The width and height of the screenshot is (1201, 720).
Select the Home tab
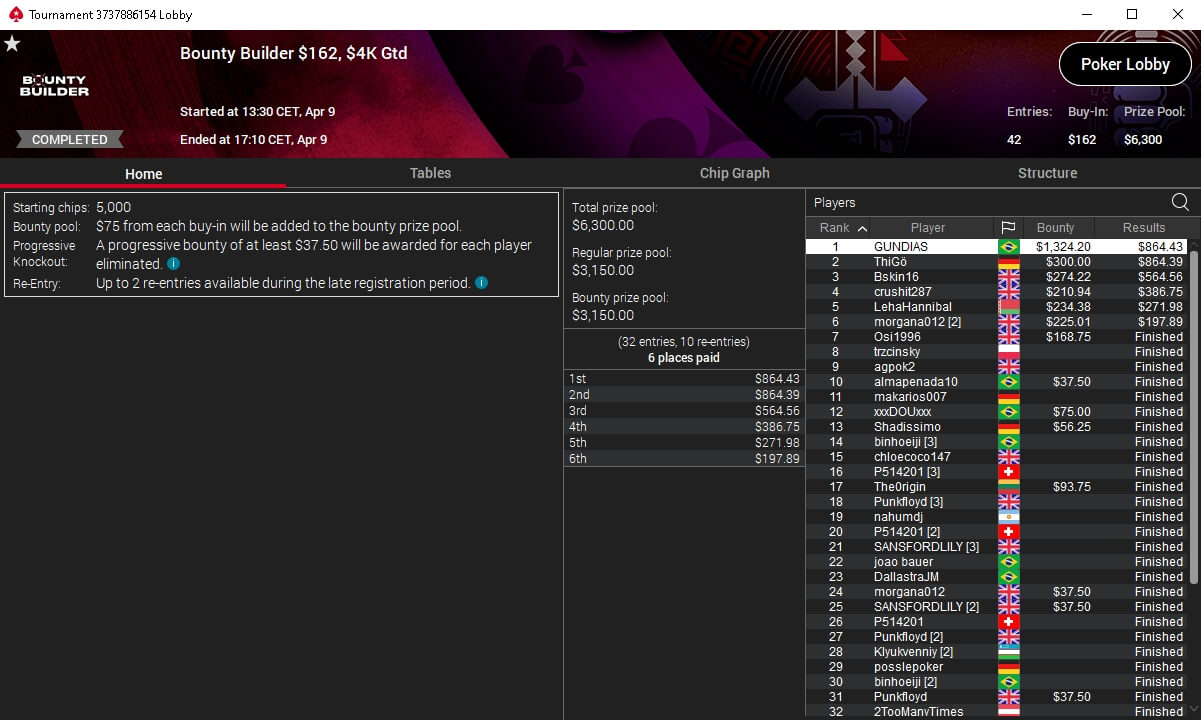tap(143, 174)
